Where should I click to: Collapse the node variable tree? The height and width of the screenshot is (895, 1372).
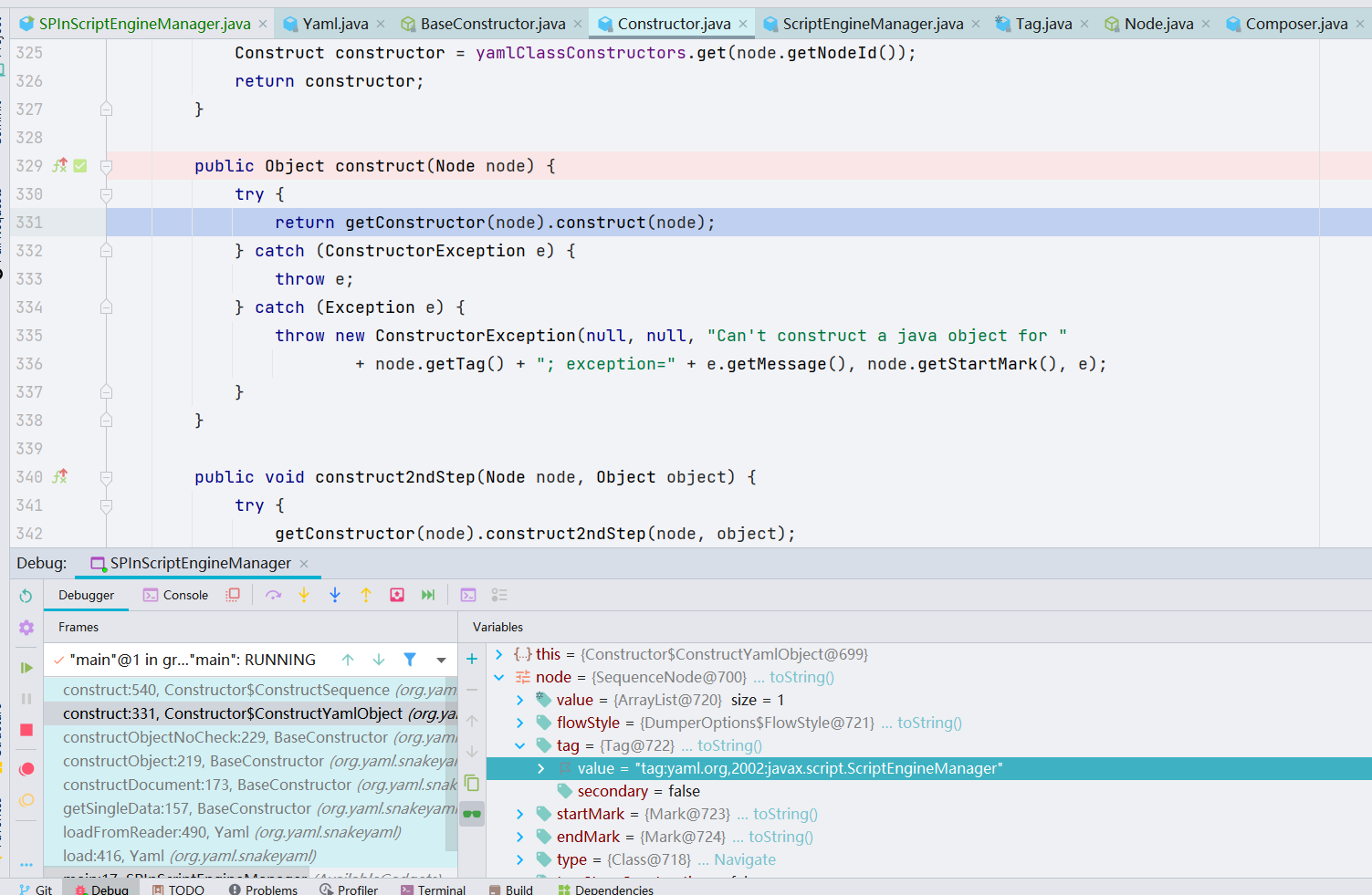(x=497, y=677)
